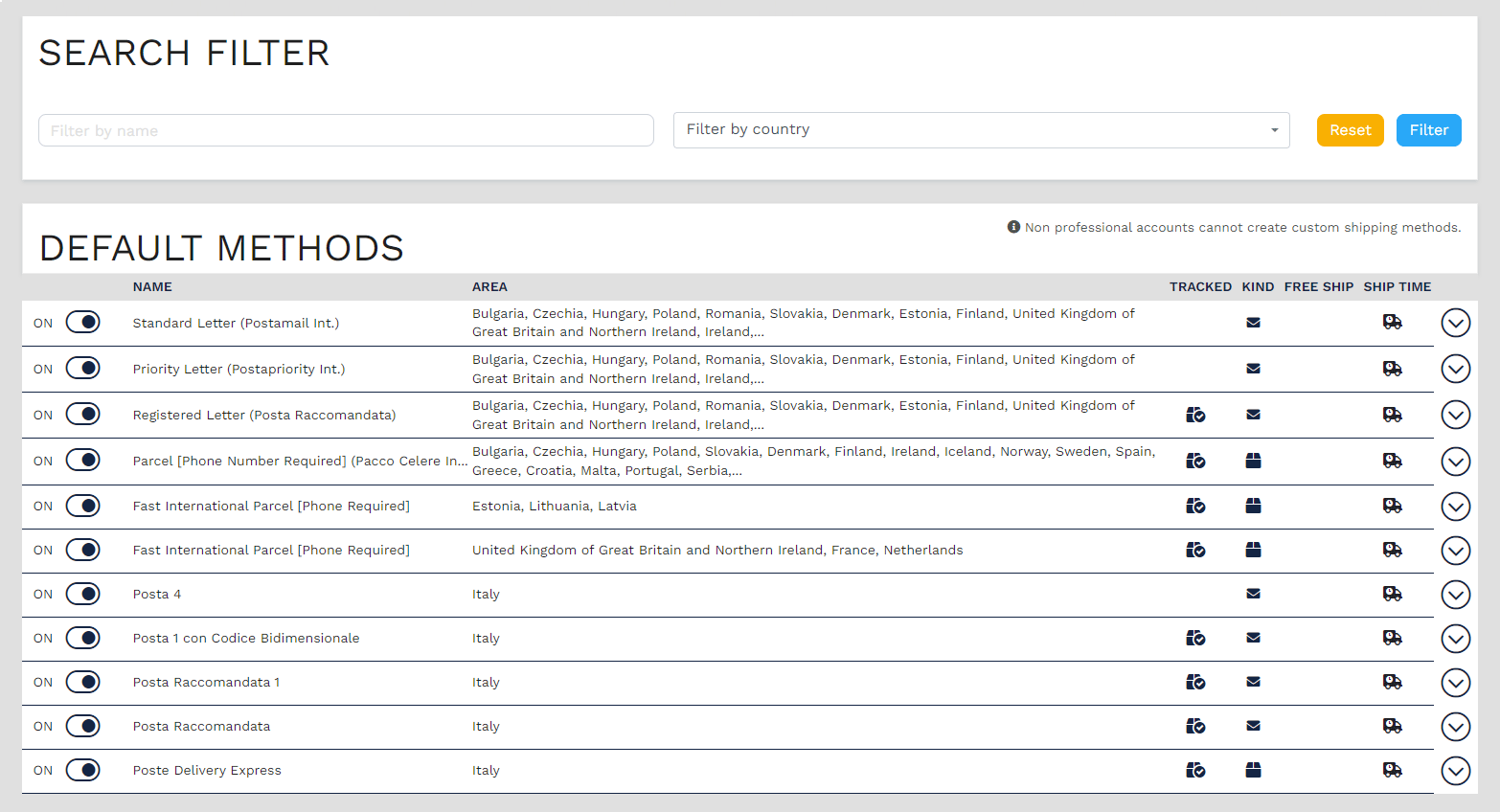The image size is (1500, 812).
Task: Expand the Posta 4 row details
Action: click(x=1456, y=595)
